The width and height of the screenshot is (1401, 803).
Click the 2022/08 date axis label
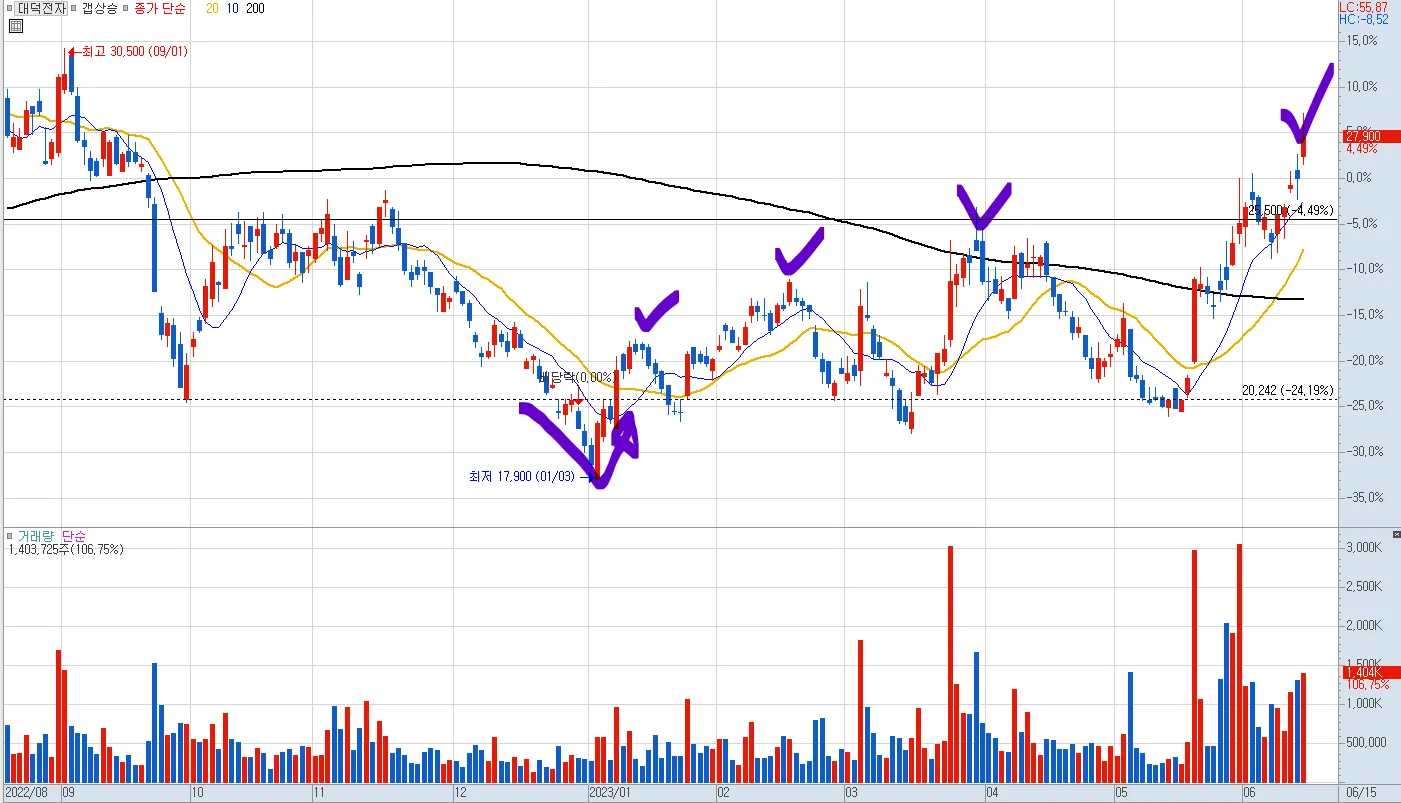[25, 792]
